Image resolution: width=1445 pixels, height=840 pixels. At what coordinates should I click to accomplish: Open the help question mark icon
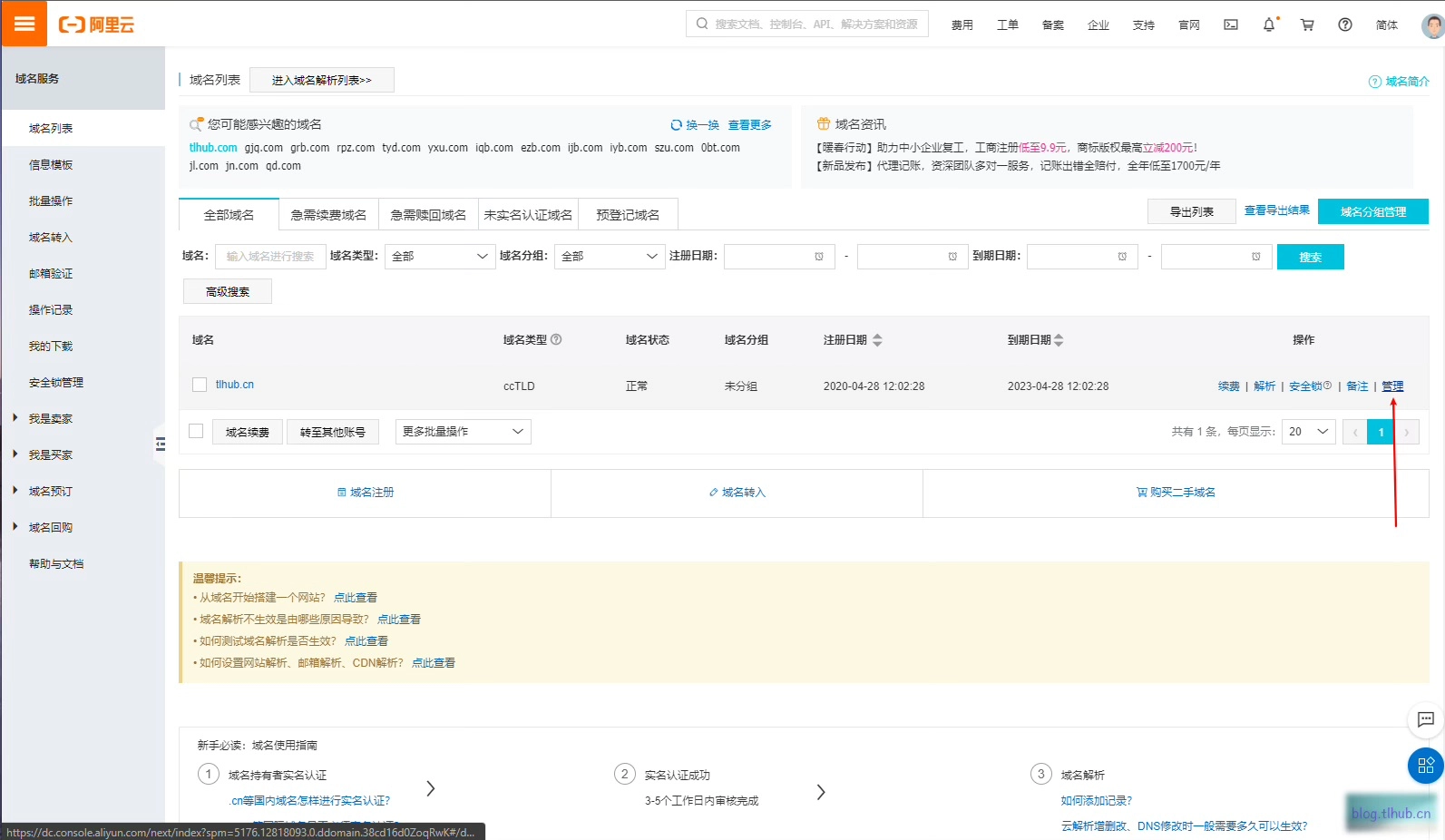[x=1345, y=24]
